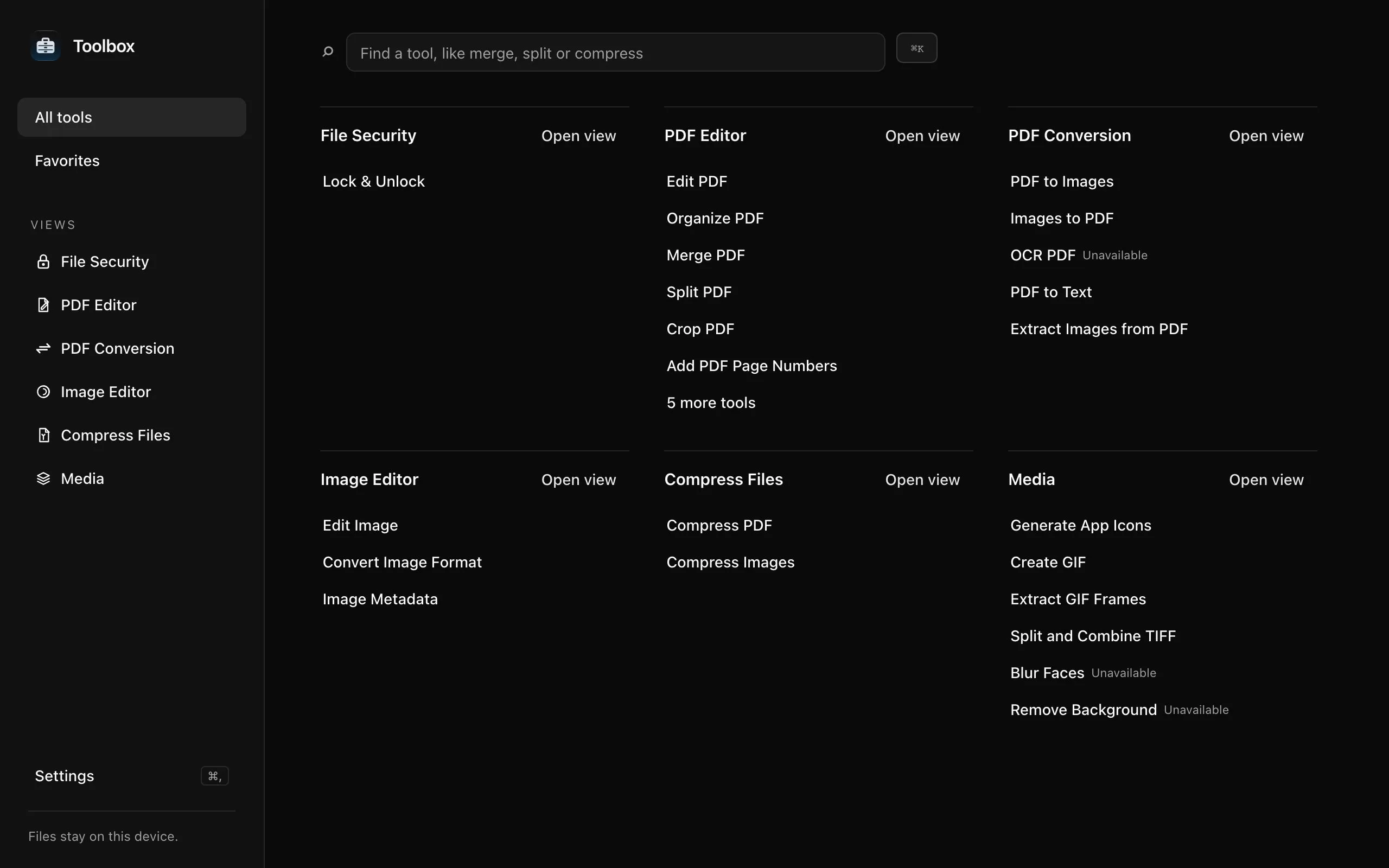1389x868 pixels.
Task: Expand the 5 more tools list
Action: point(711,403)
